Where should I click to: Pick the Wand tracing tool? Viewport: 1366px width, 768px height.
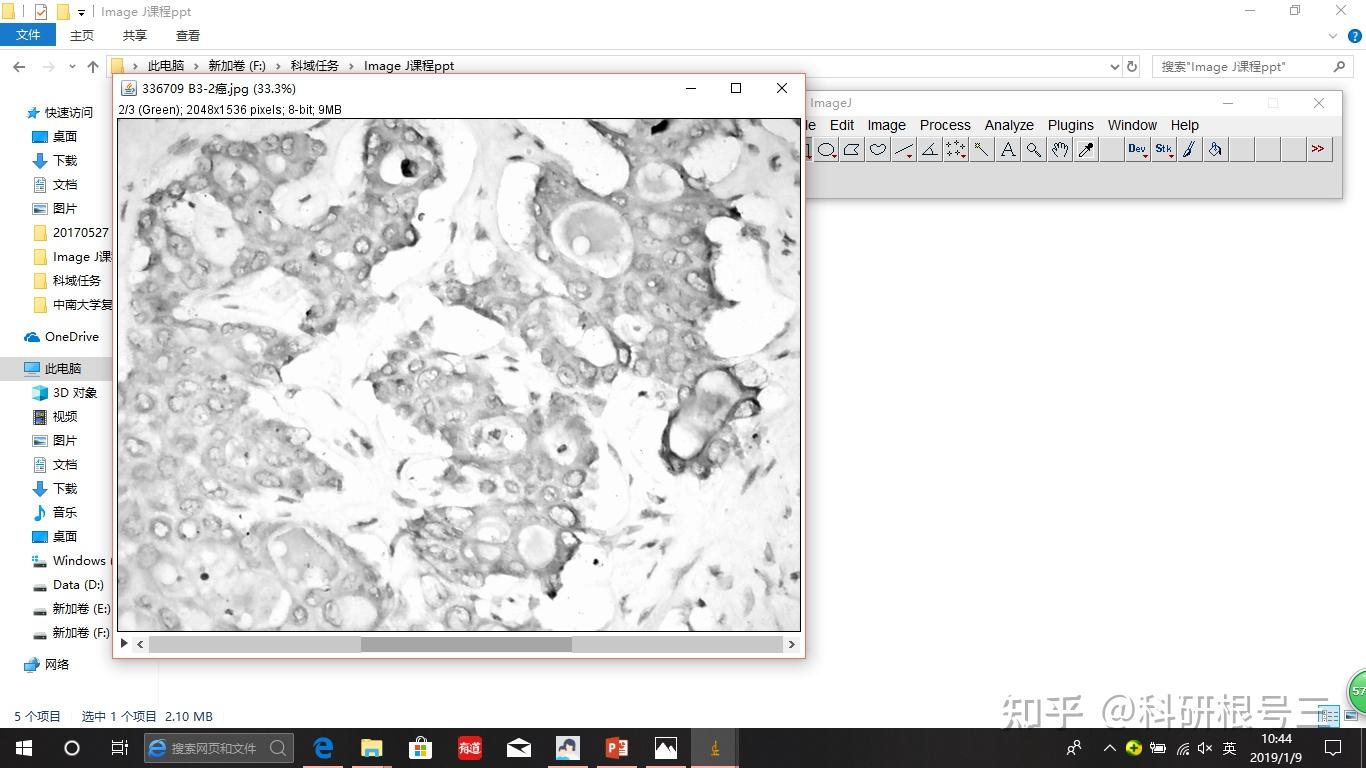coord(982,150)
